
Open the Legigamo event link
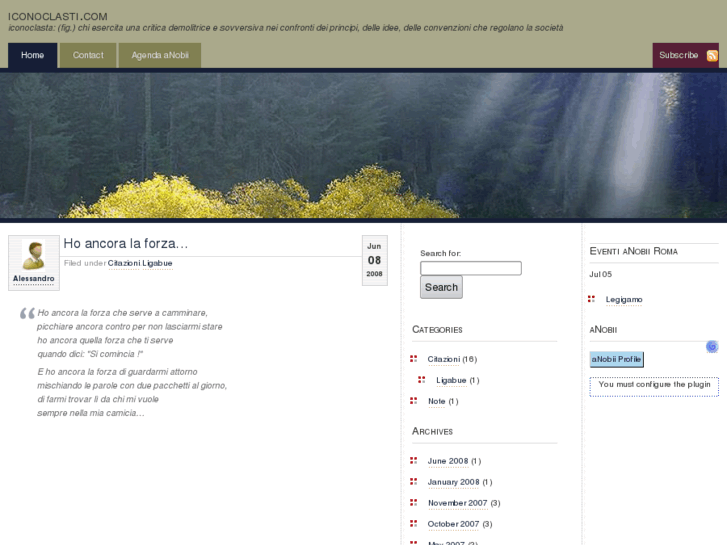pos(624,300)
